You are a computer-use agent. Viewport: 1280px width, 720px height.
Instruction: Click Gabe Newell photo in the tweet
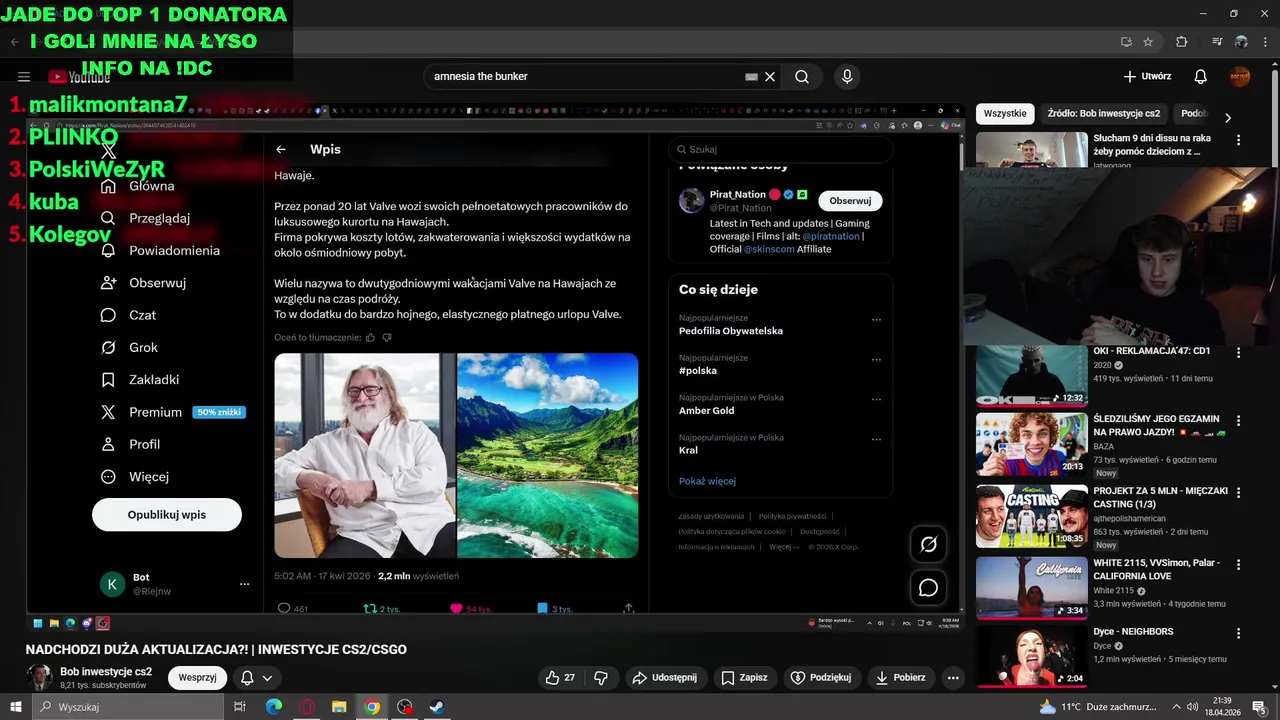tap(364, 455)
